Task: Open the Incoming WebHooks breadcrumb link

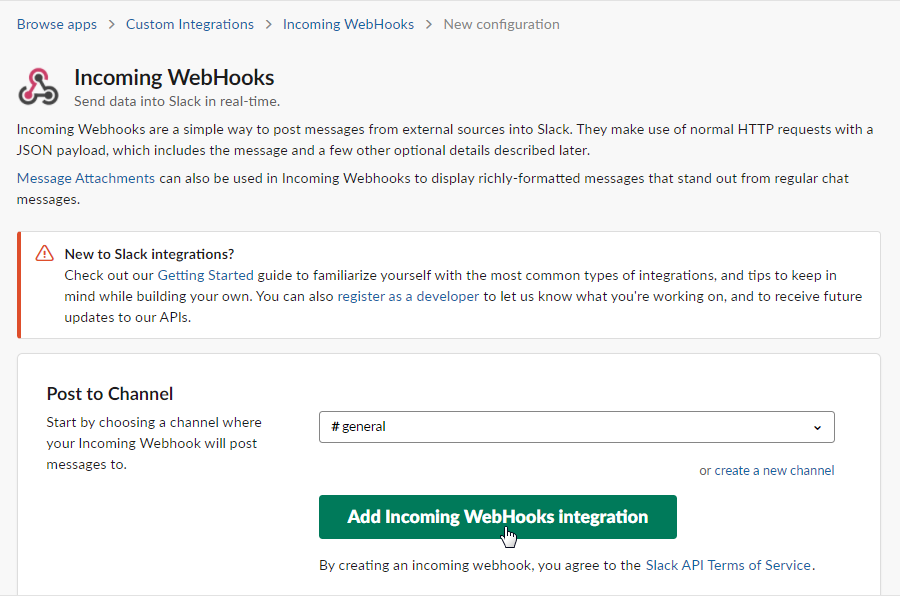Action: [348, 24]
